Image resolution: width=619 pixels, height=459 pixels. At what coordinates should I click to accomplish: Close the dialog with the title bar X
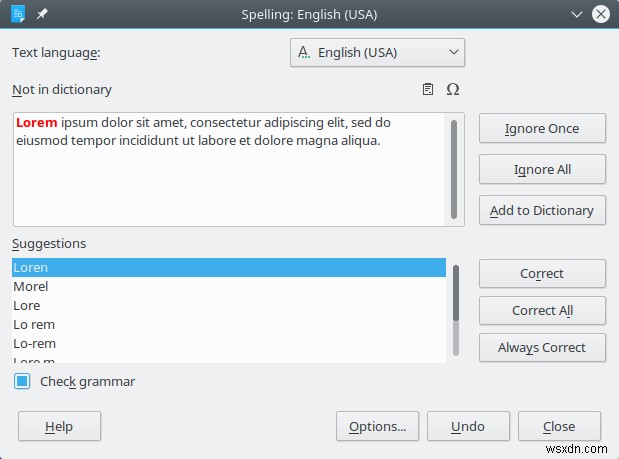(601, 14)
